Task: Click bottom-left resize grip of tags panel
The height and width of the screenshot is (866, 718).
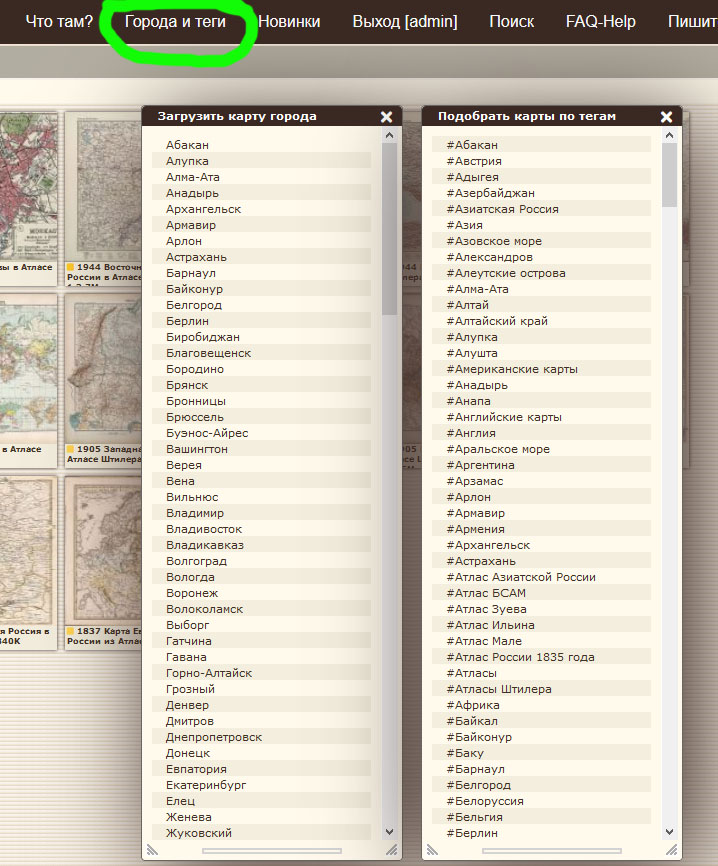Action: [x=432, y=850]
